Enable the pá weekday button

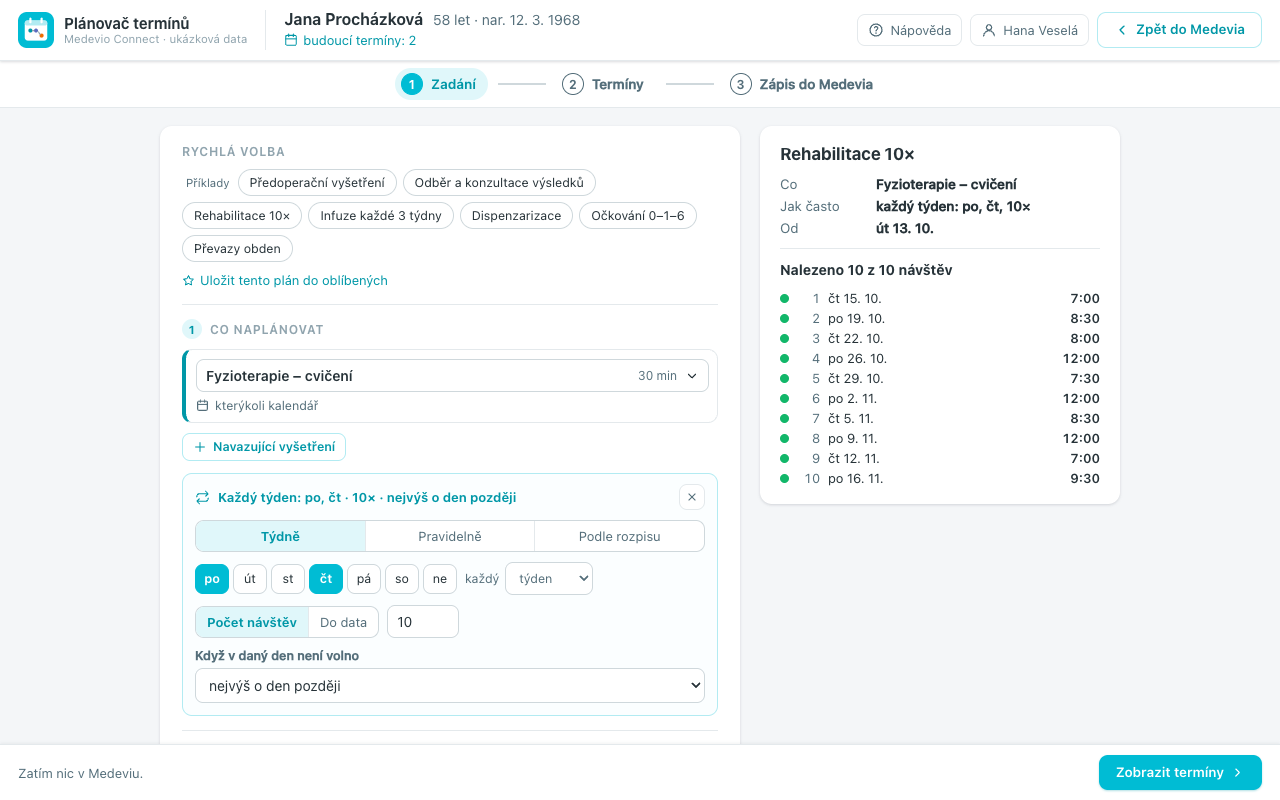coord(364,579)
